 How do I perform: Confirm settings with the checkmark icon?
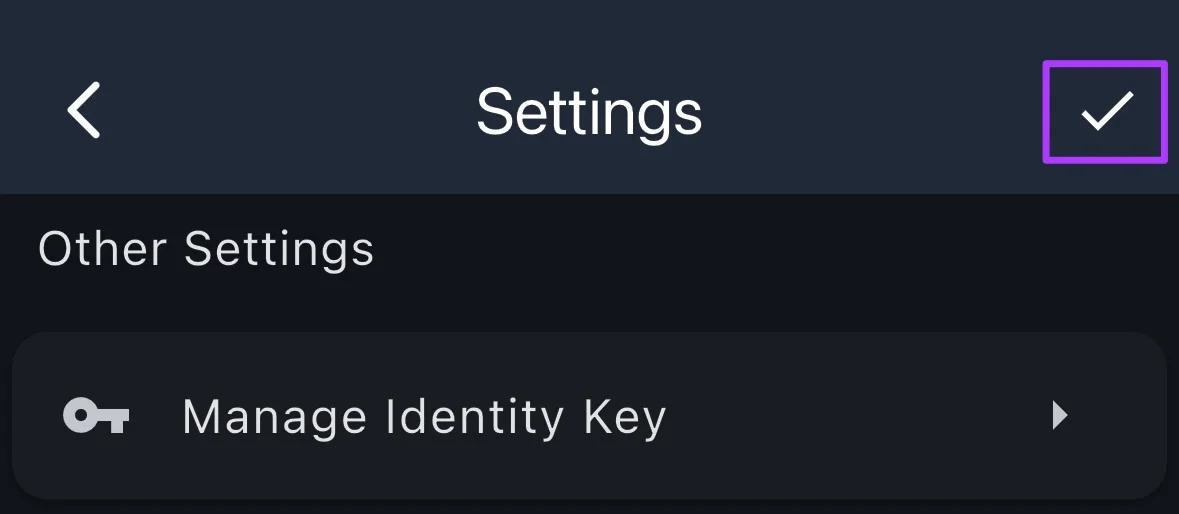pyautogui.click(x=1106, y=111)
